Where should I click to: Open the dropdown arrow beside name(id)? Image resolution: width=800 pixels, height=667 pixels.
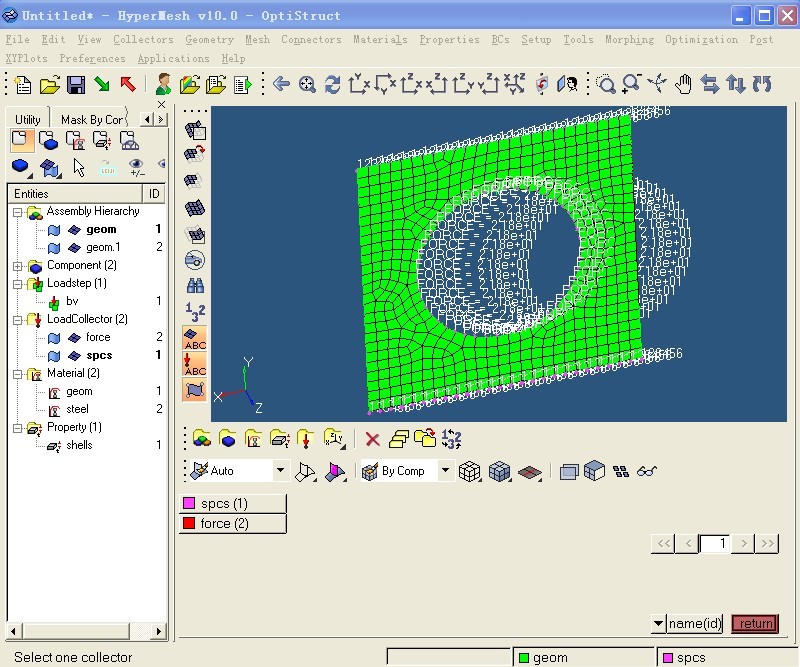tap(658, 624)
